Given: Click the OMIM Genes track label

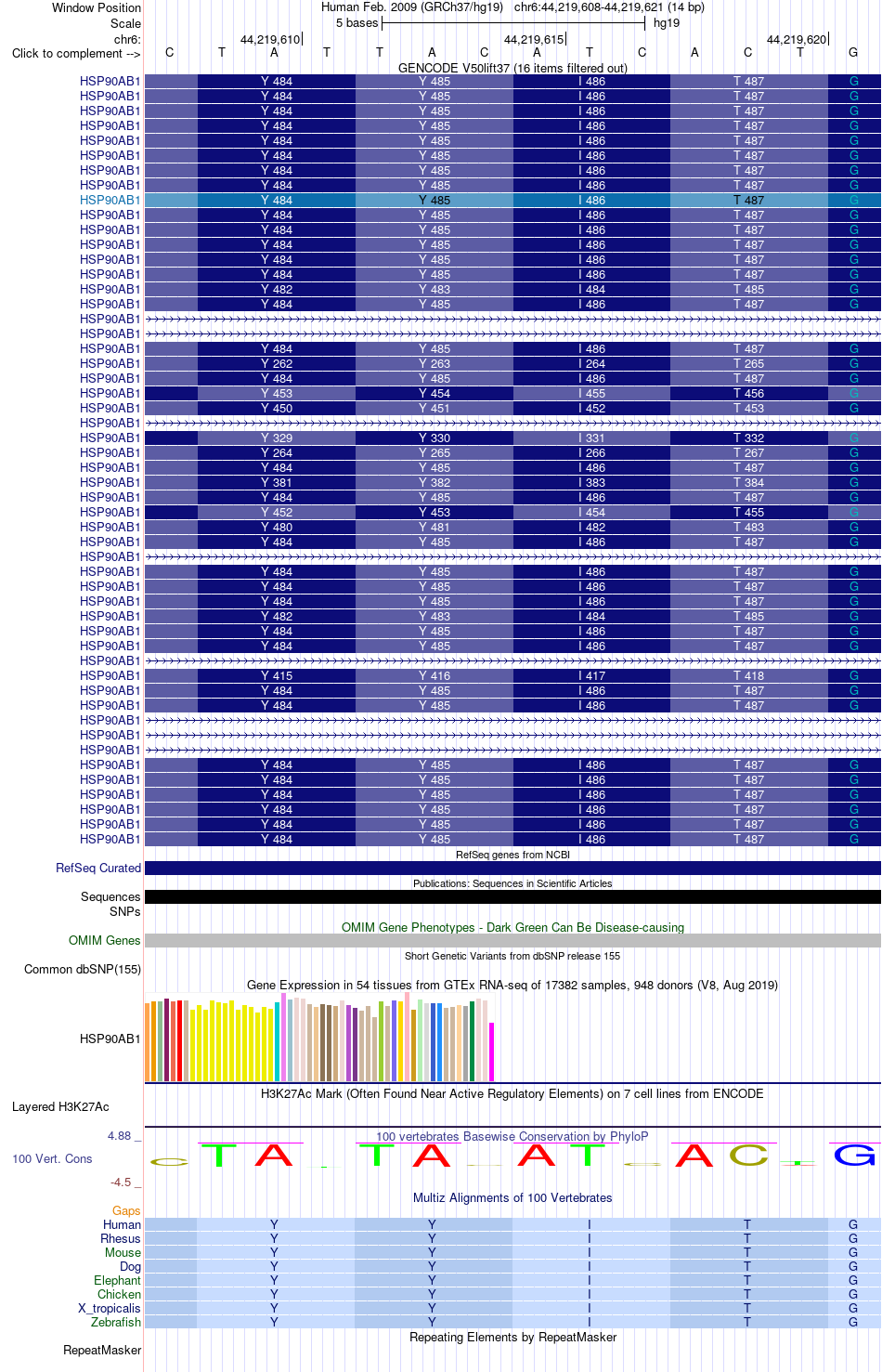Looking at the screenshot, I should coord(105,940).
